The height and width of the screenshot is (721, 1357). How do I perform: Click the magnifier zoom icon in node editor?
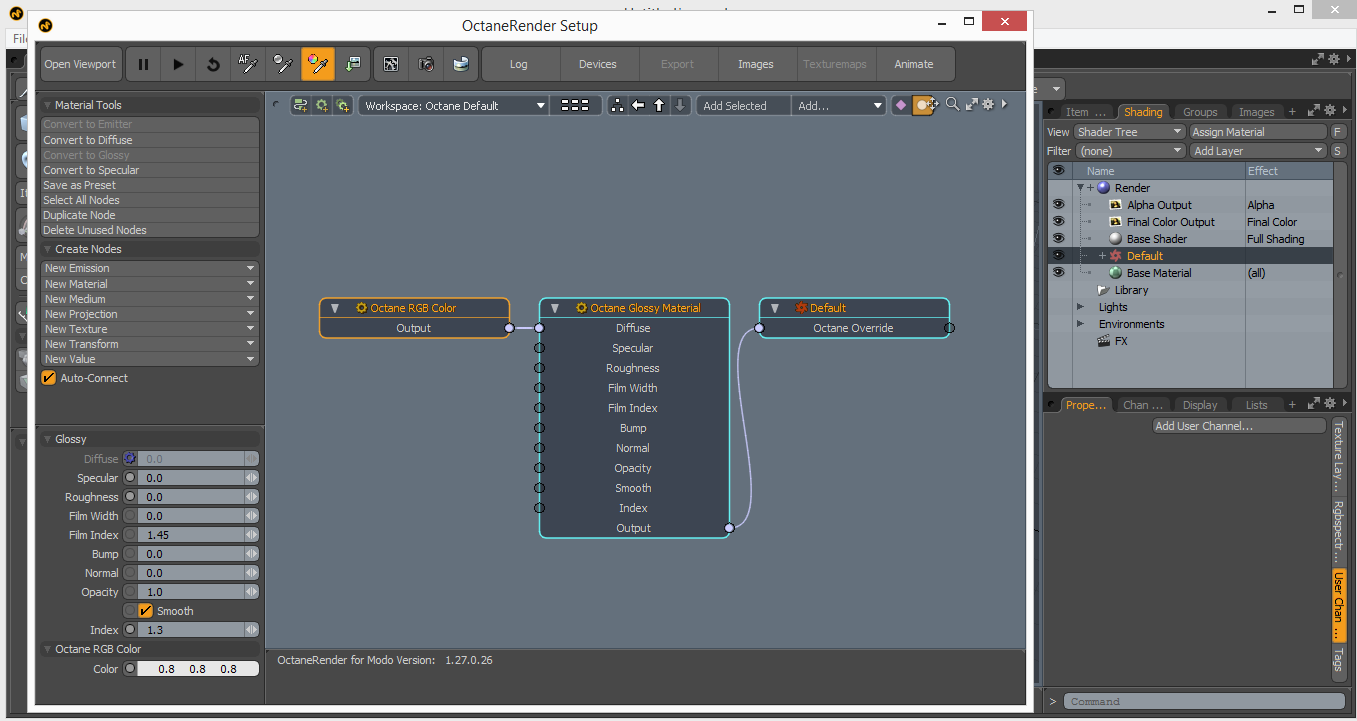pos(953,104)
